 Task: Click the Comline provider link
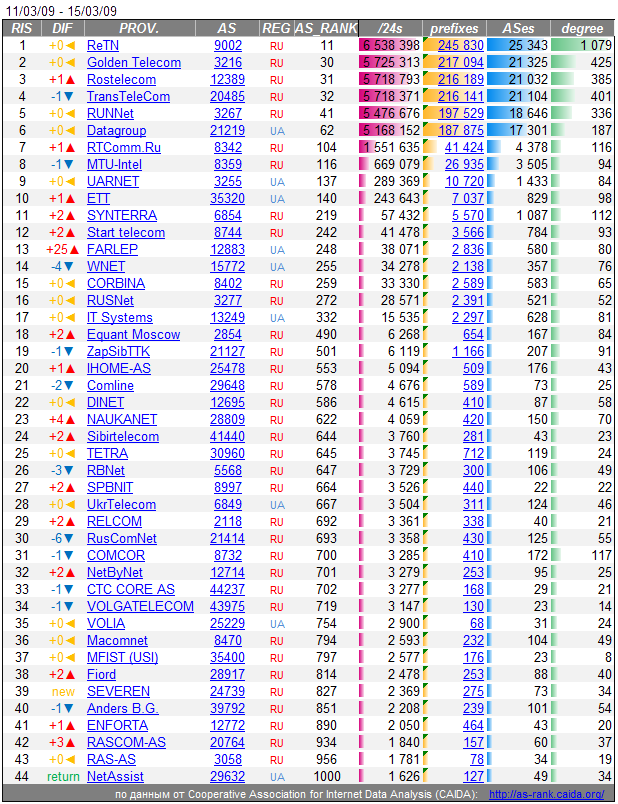(x=110, y=386)
